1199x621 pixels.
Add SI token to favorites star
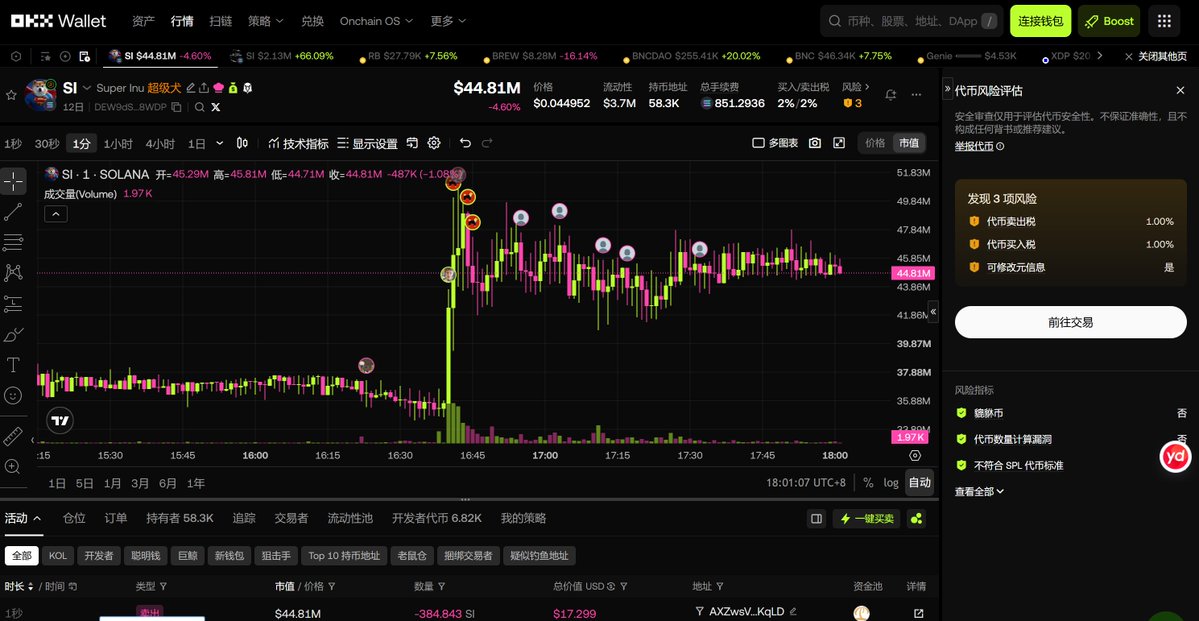tap(11, 95)
